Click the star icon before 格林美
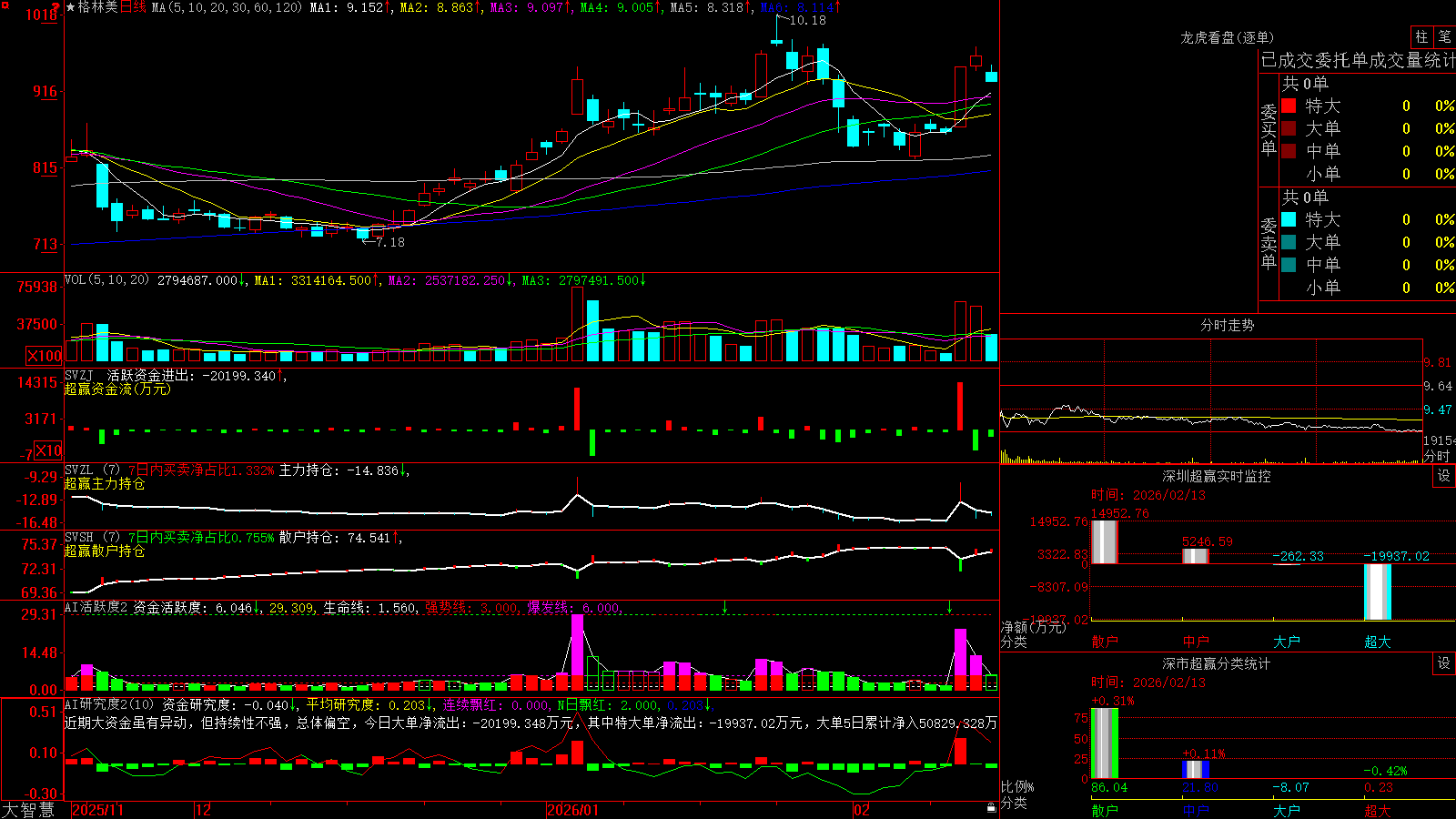1456x819 pixels. 71,7
